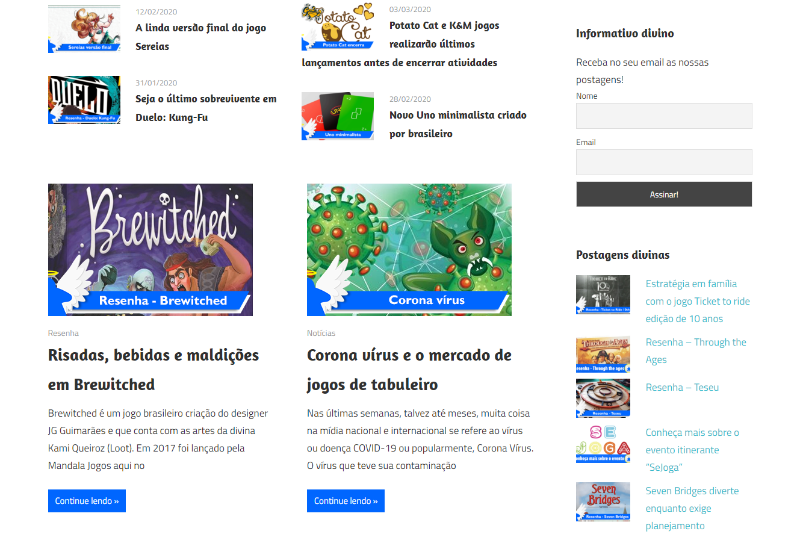Click the Corona vírus banner image
The width and height of the screenshot is (800, 534).
tap(409, 250)
